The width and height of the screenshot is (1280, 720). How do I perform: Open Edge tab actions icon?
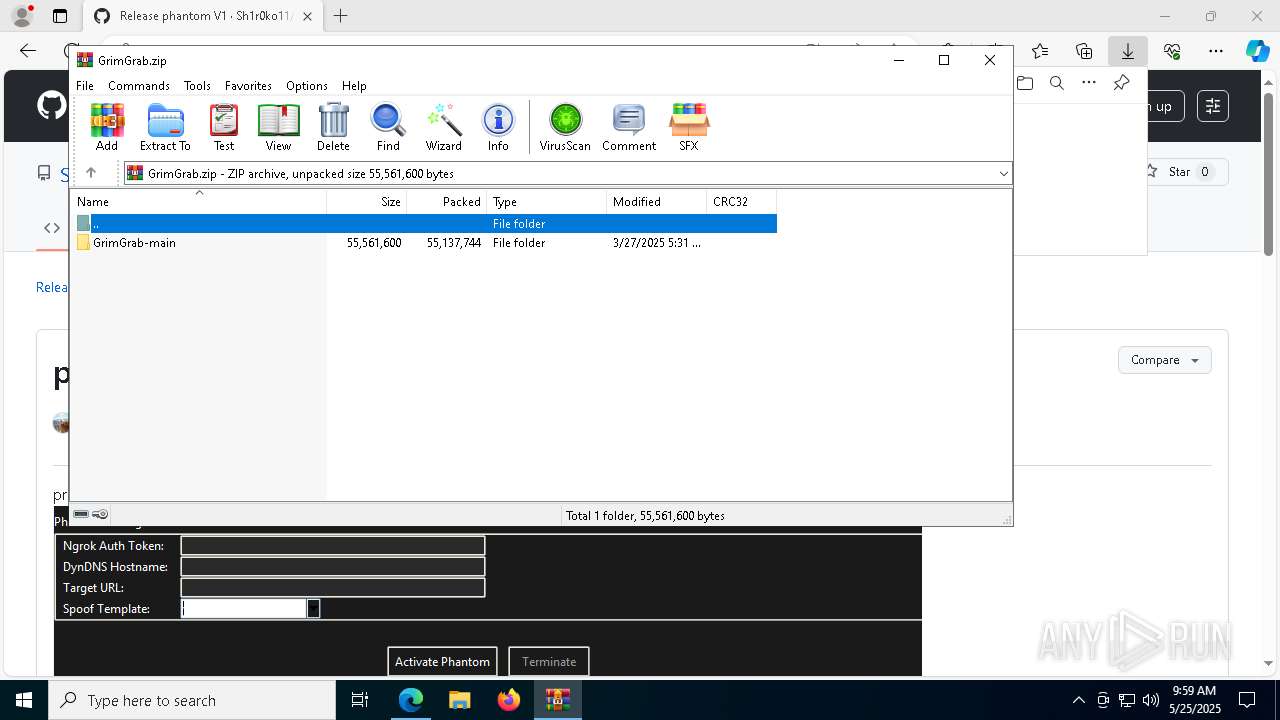(60, 16)
